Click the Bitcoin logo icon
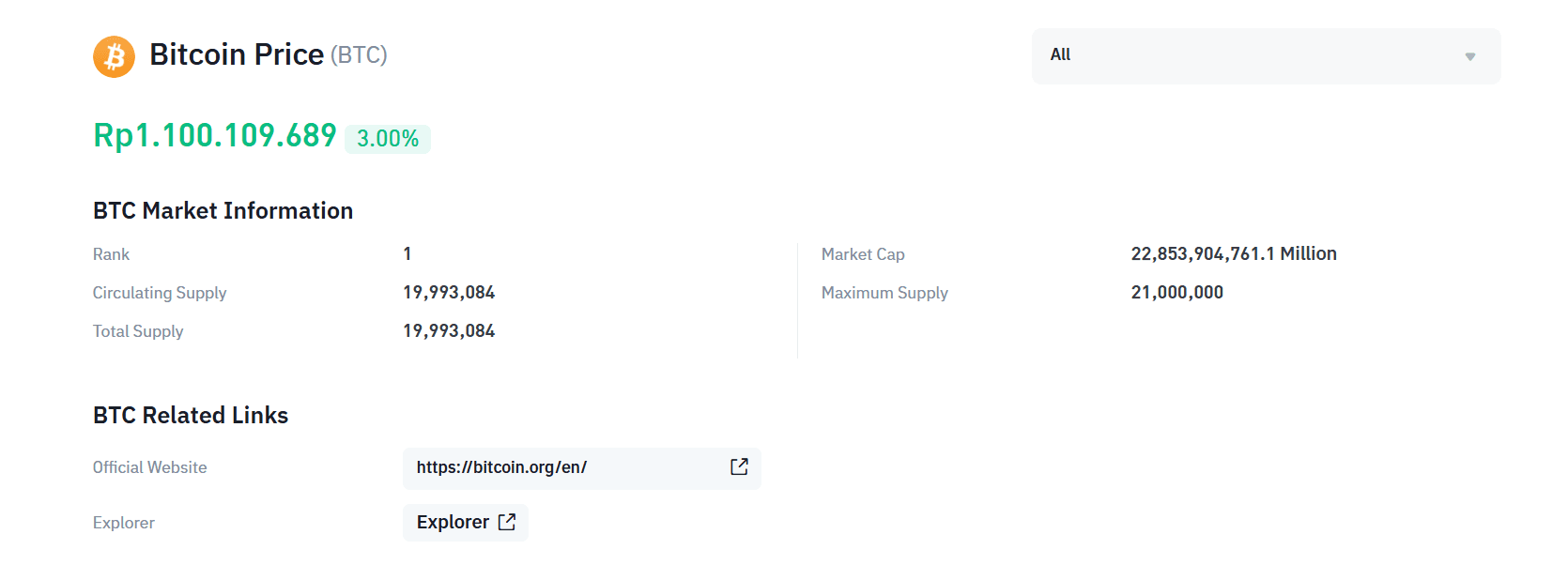1568x580 pixels. tap(113, 56)
